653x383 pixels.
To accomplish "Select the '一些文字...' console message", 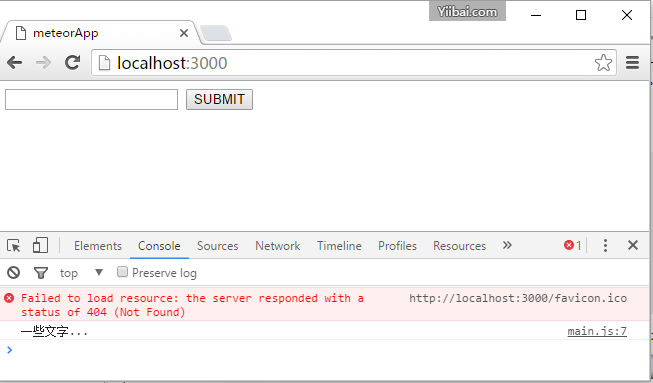I will pos(54,332).
